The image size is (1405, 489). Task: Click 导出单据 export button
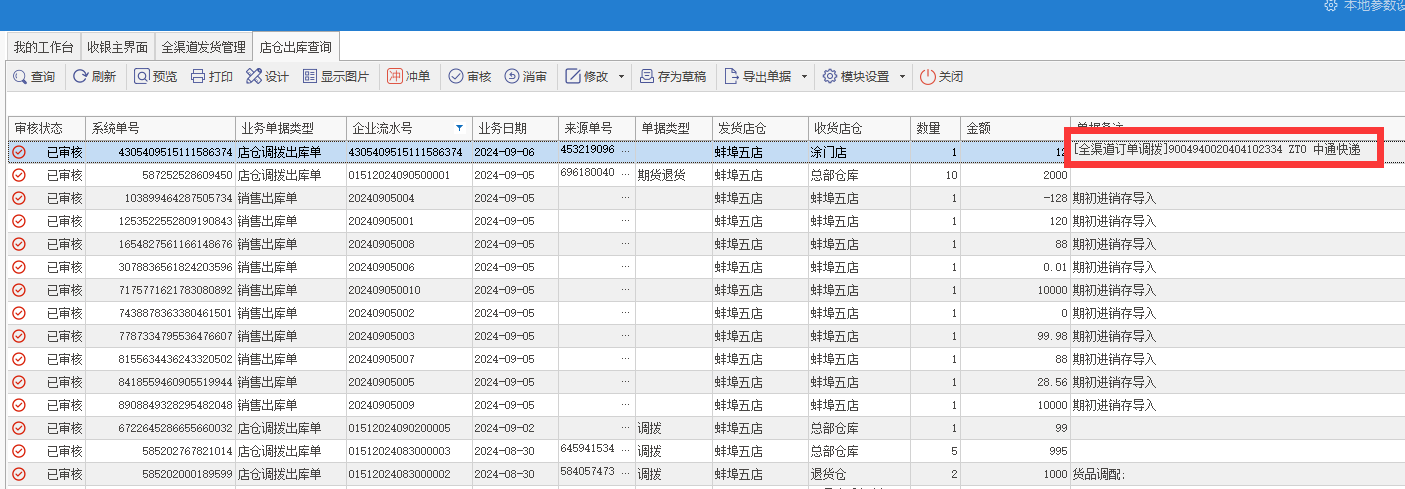pyautogui.click(x=757, y=76)
